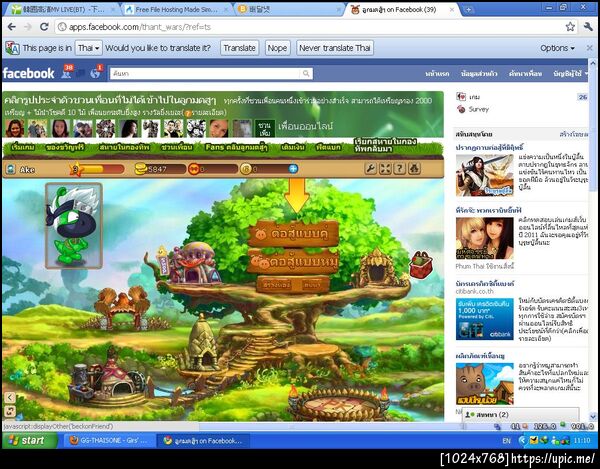Open Facebook friend requests icon showing 38
This screenshot has height=469, width=600.
point(67,72)
